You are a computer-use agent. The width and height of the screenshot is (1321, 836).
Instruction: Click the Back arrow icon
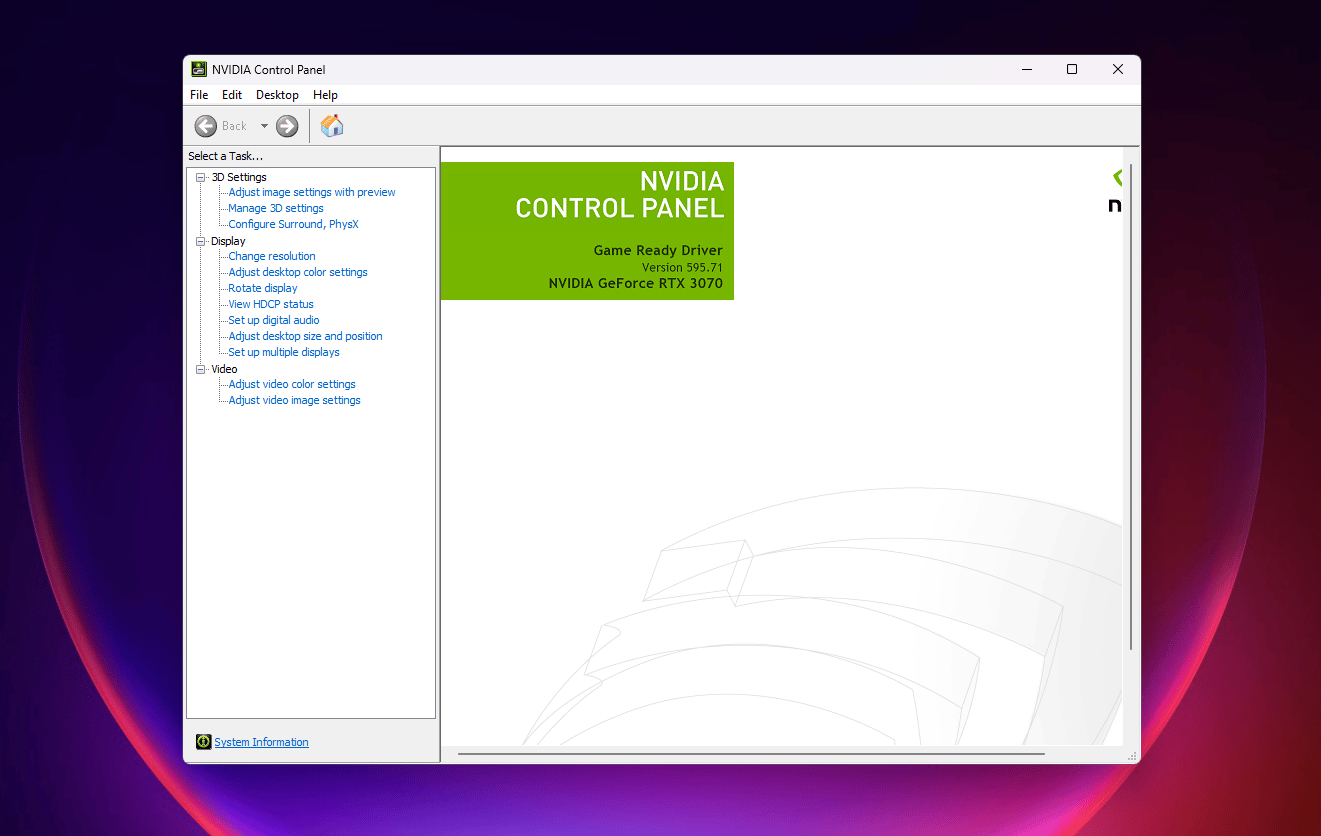[206, 126]
